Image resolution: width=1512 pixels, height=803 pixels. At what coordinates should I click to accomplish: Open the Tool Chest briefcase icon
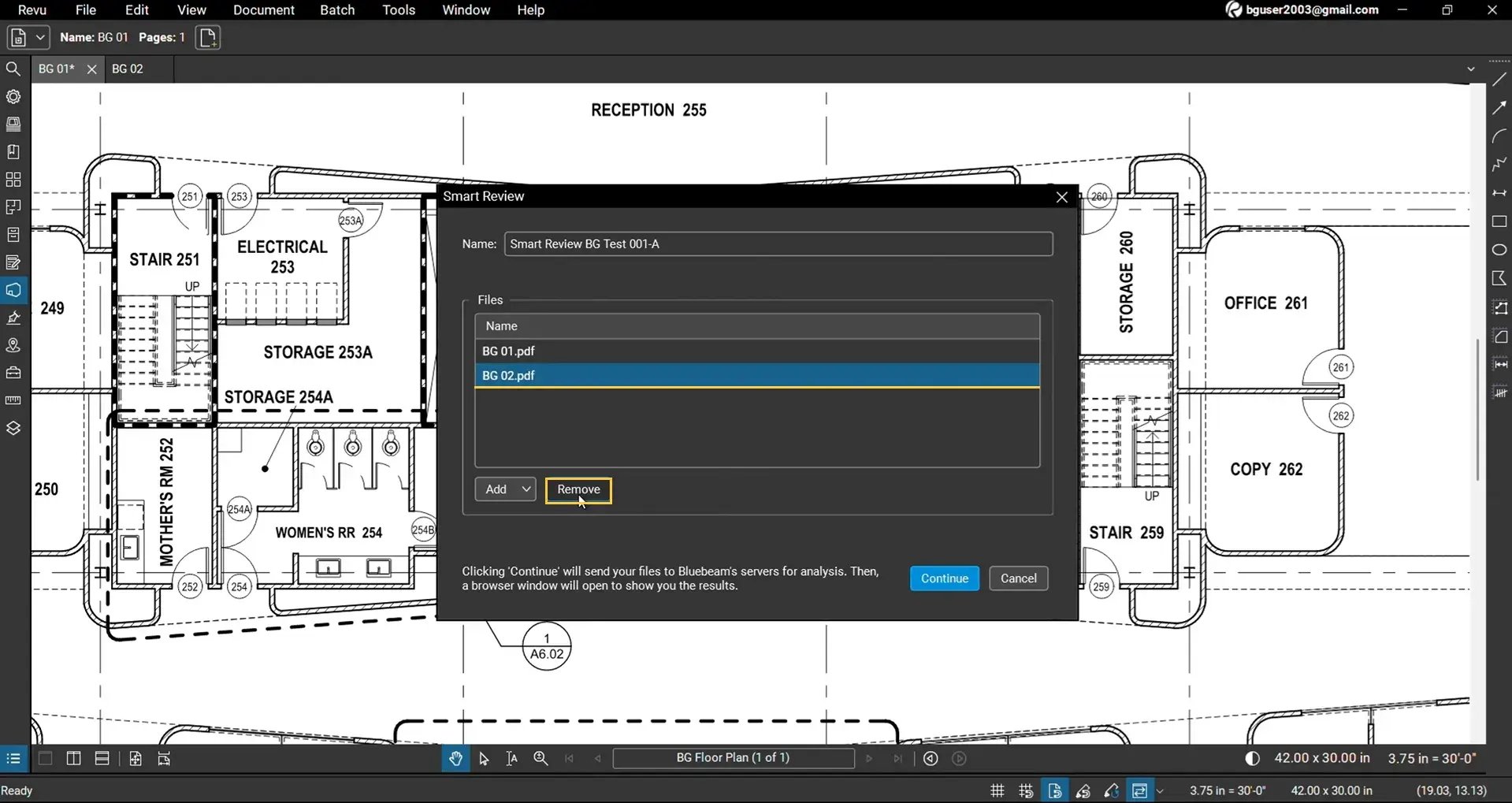pos(13,373)
